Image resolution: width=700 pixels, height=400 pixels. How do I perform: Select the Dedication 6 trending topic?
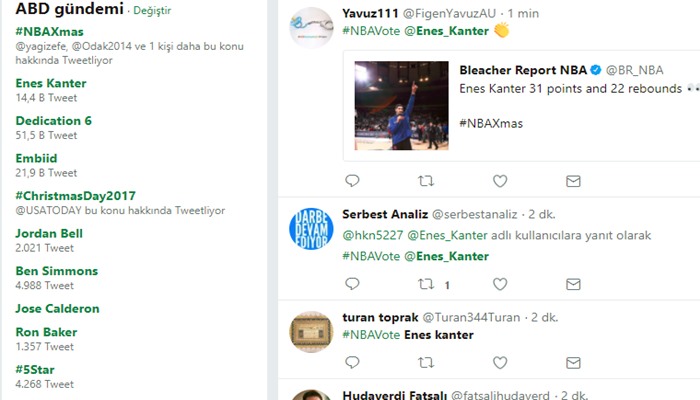tap(54, 121)
